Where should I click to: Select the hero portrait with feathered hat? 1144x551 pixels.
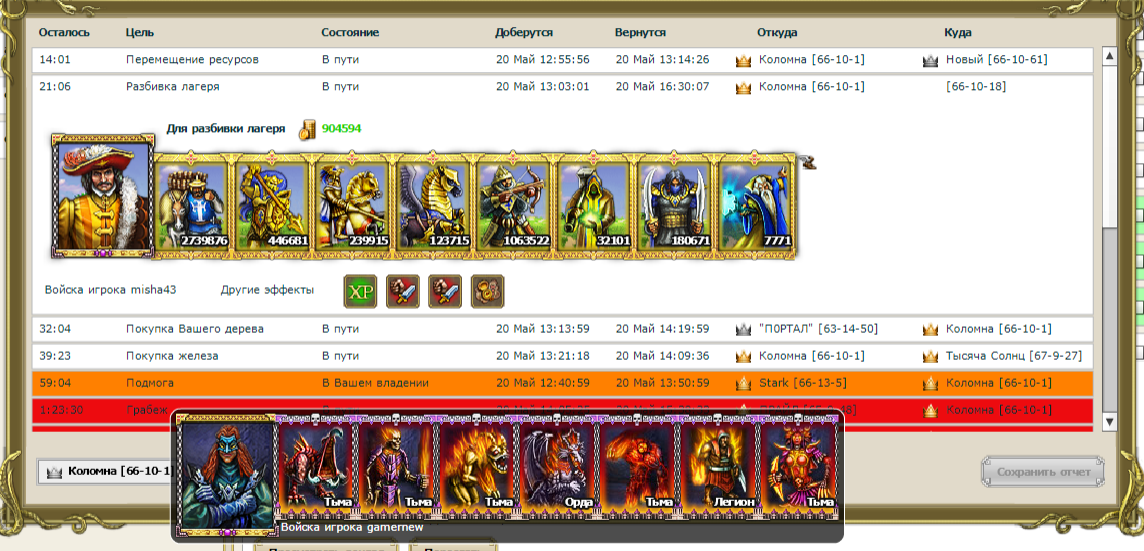pos(103,196)
